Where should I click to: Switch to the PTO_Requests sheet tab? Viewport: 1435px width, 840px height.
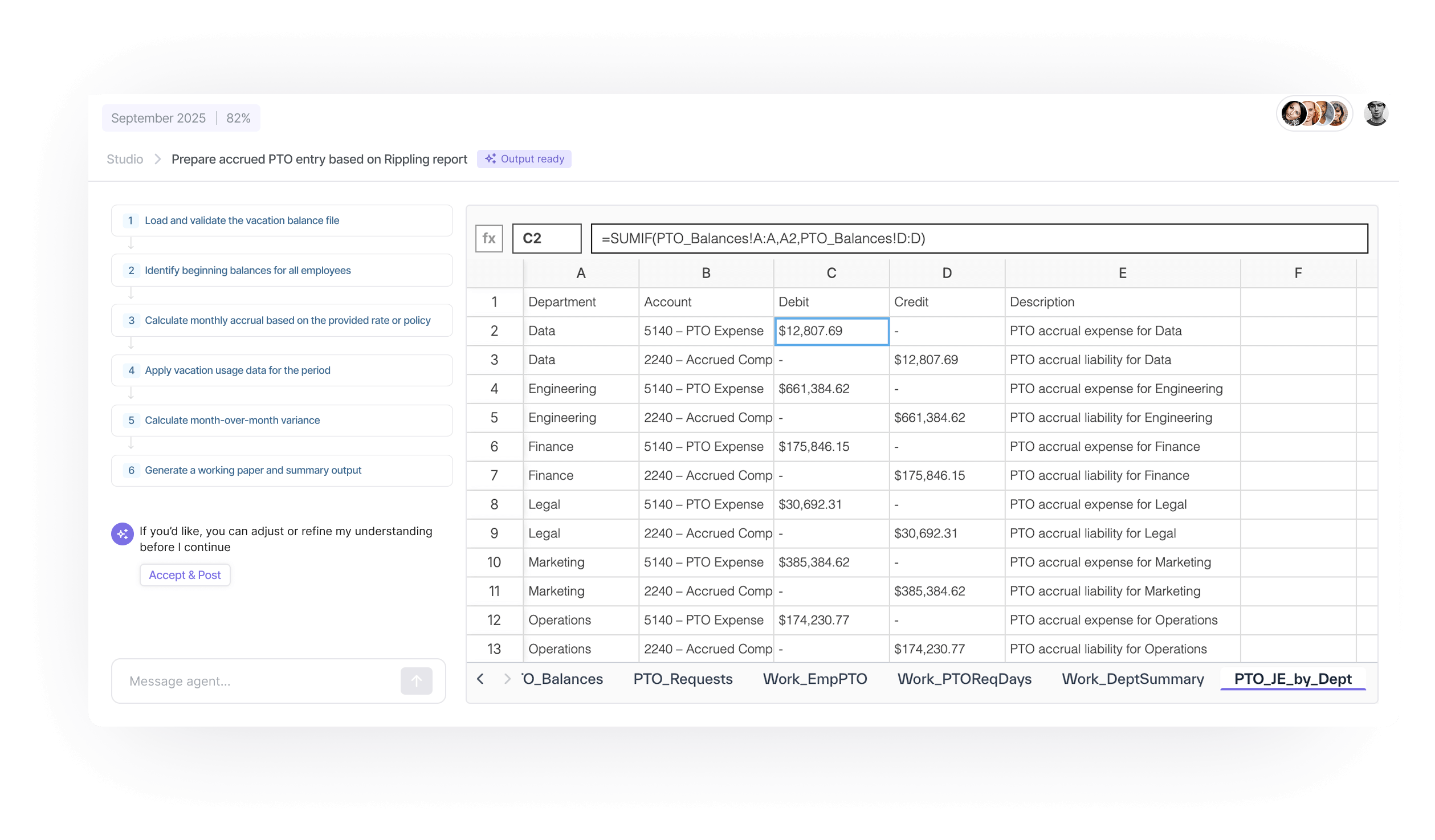(x=683, y=679)
